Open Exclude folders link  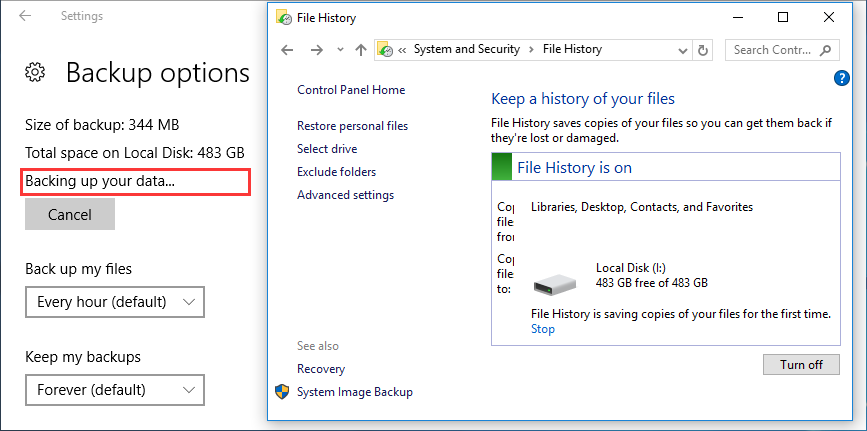[x=336, y=172]
